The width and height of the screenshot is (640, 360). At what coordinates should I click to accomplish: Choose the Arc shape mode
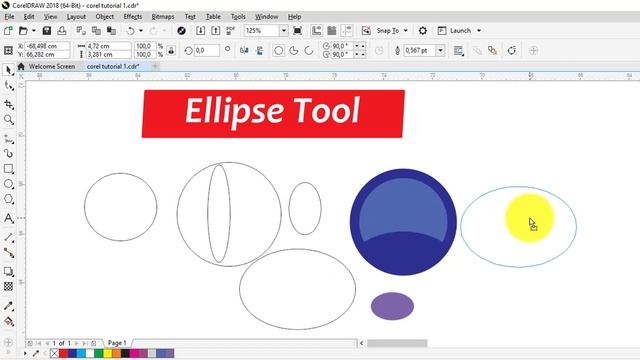pyautogui.click(x=309, y=50)
